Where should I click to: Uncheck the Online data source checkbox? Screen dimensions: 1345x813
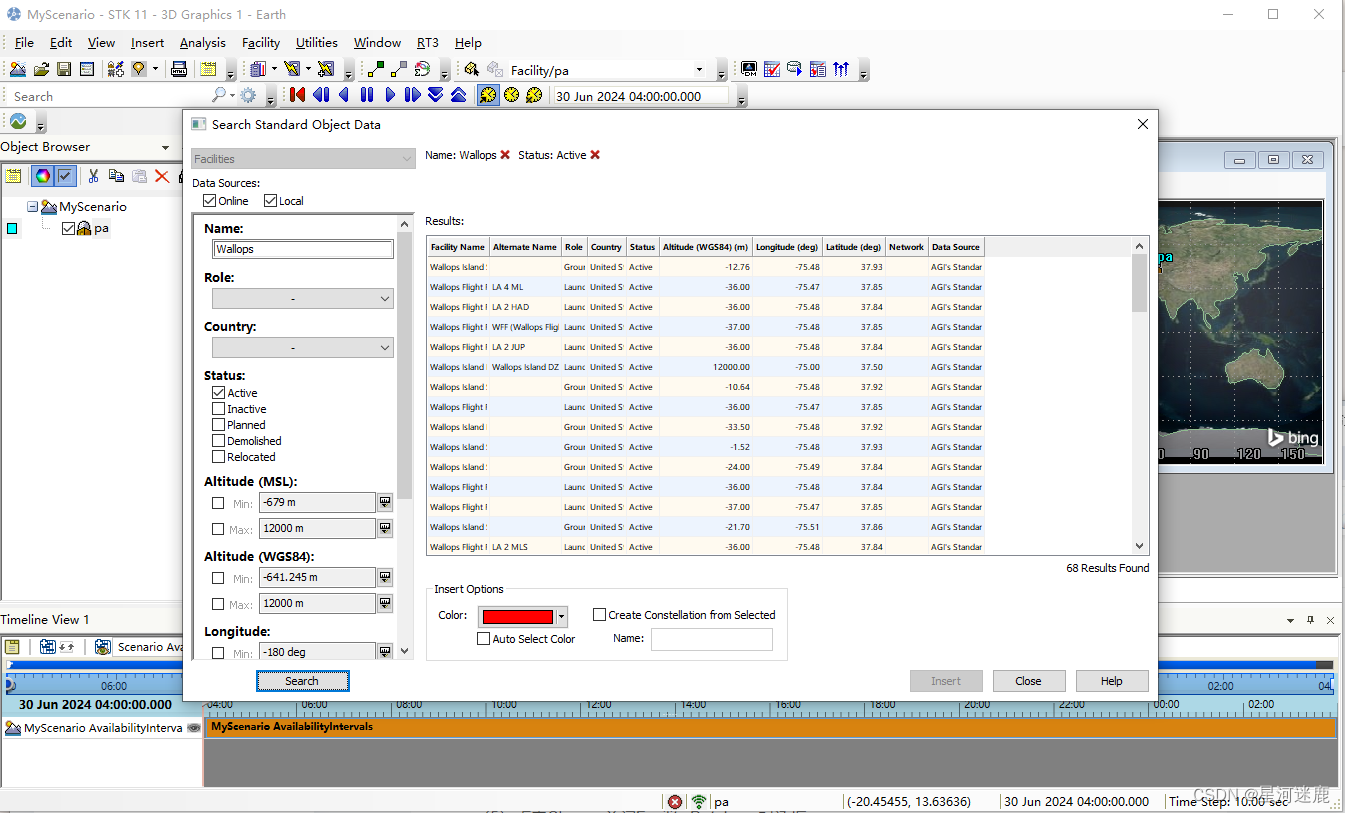point(209,201)
